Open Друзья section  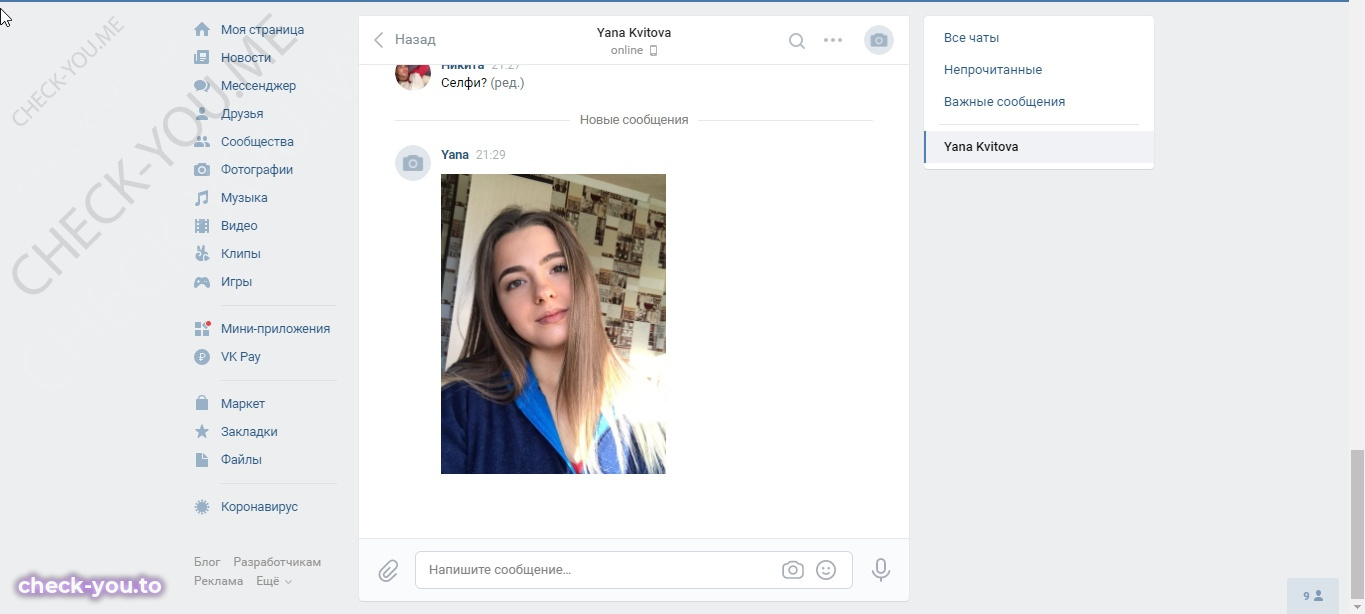pyautogui.click(x=242, y=114)
